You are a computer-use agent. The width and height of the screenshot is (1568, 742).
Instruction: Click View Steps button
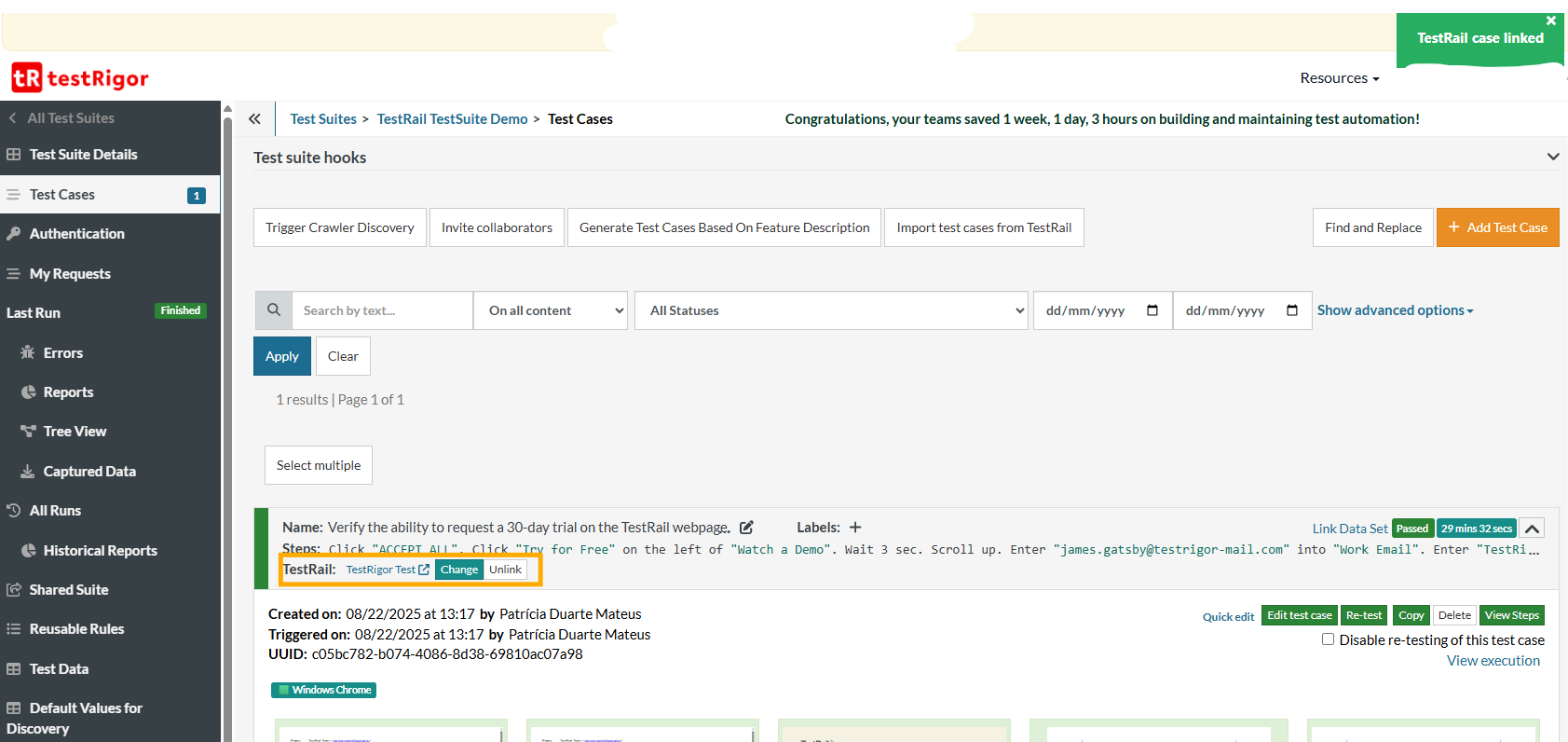pyautogui.click(x=1512, y=615)
